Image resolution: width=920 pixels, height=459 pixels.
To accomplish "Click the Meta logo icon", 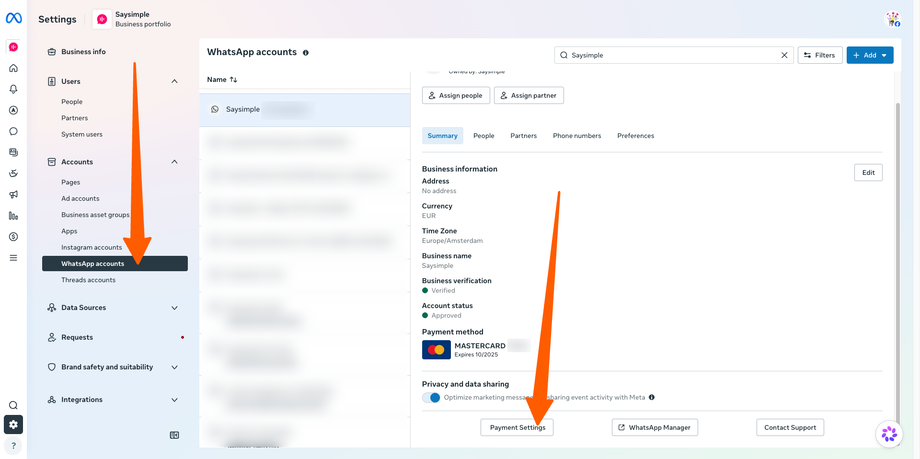I will coord(13,18).
